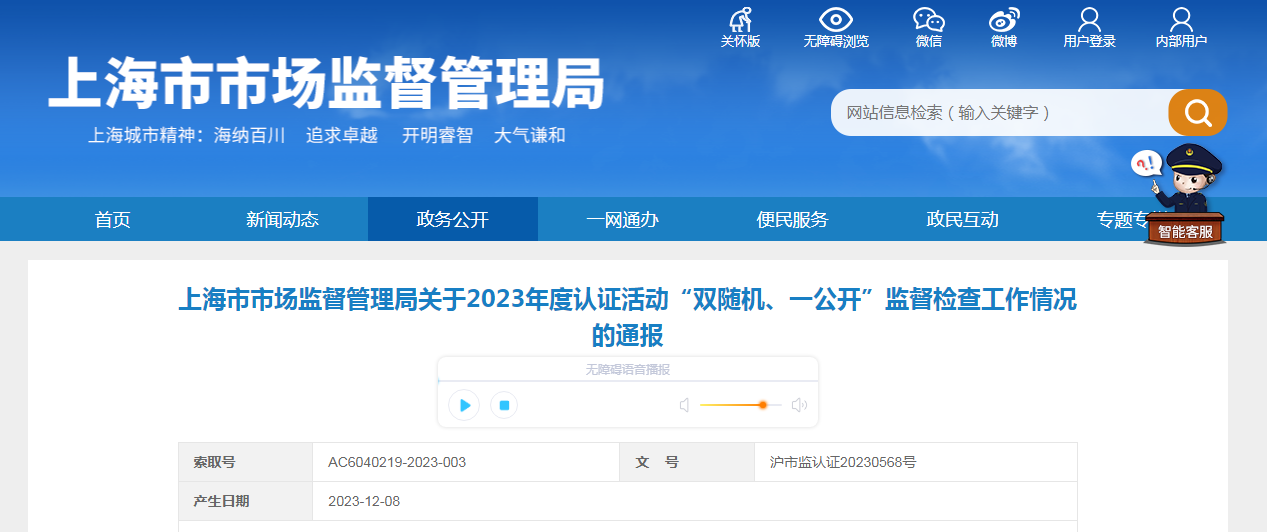Select the 政务公开 menu tab
This screenshot has width=1267, height=532.
(x=453, y=220)
